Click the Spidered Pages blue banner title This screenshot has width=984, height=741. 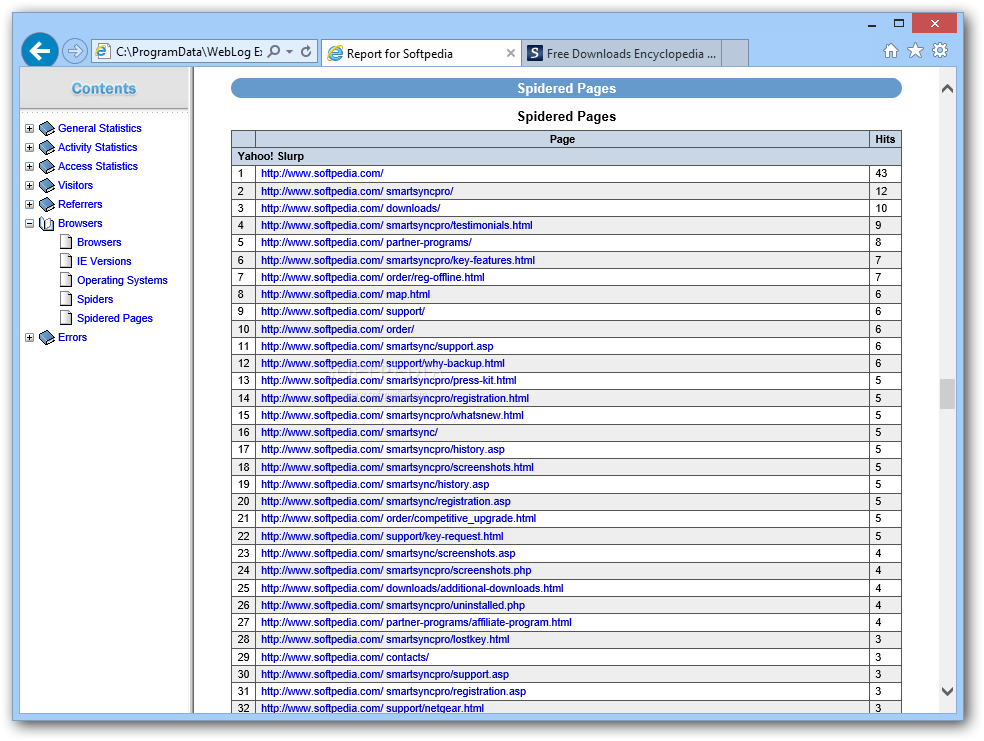(x=566, y=88)
